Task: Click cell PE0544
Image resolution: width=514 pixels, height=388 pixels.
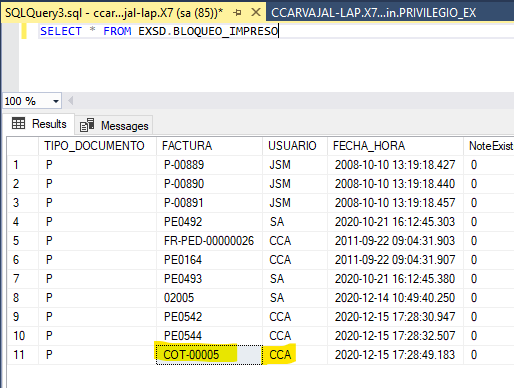Action: (x=209, y=336)
